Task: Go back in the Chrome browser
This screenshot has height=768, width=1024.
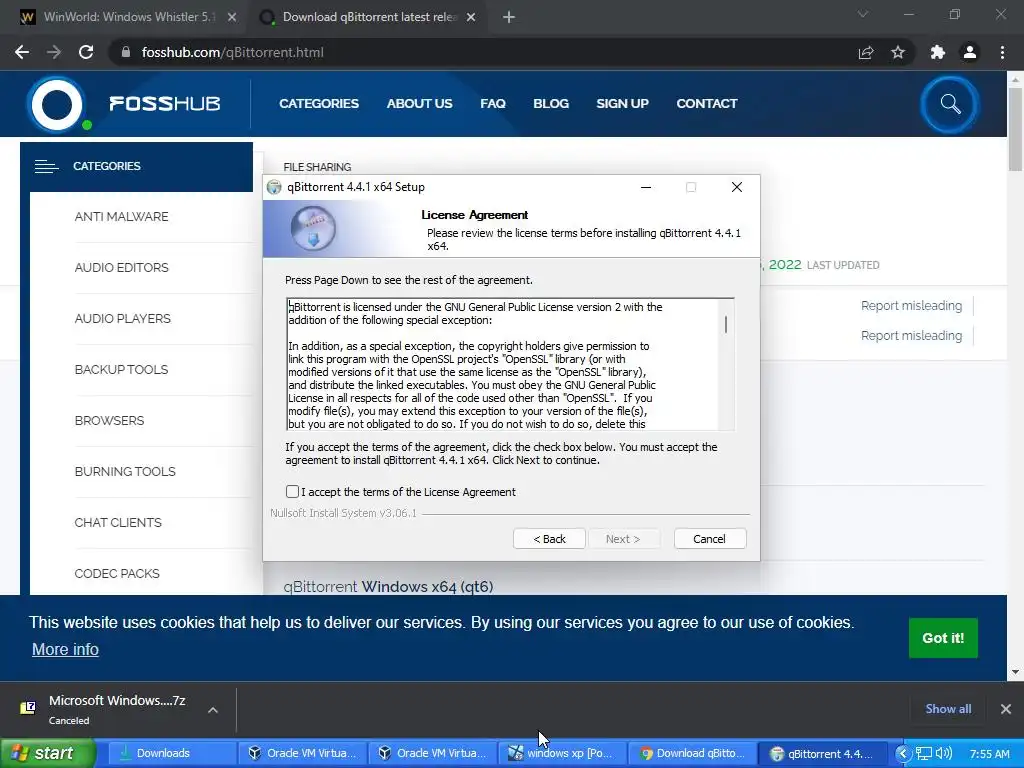Action: 22,52
